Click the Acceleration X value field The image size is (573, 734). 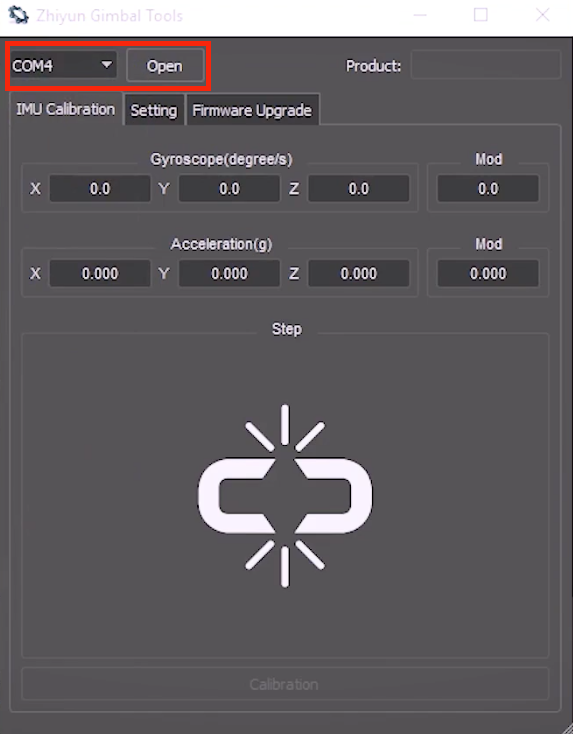100,273
